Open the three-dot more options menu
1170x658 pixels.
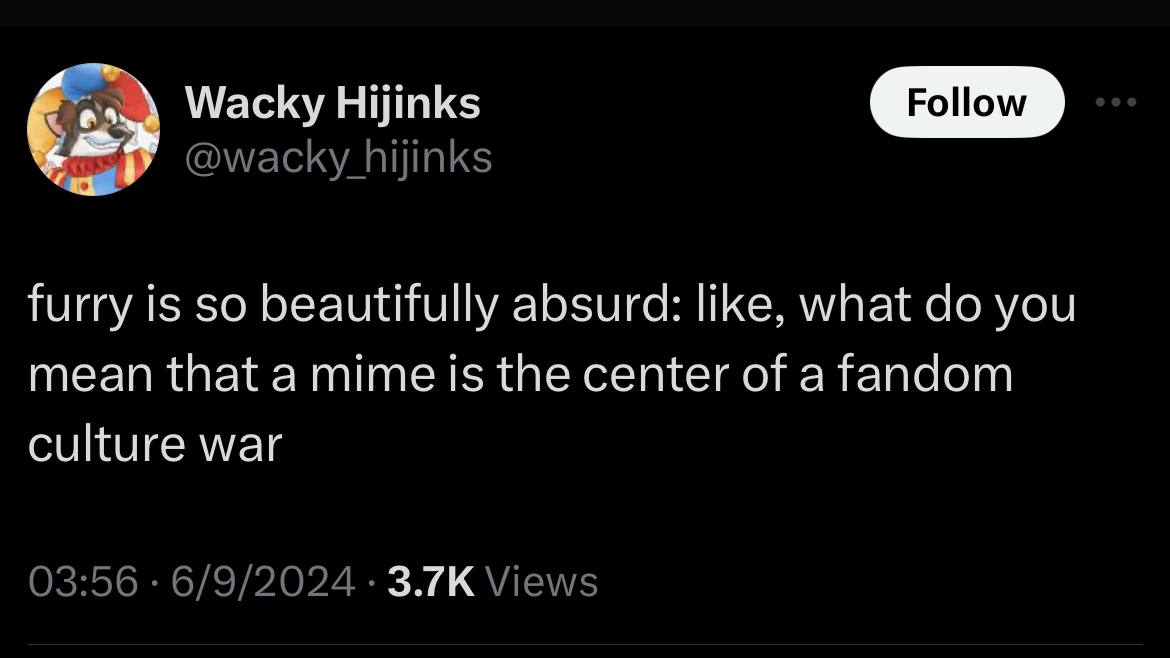coord(1116,102)
